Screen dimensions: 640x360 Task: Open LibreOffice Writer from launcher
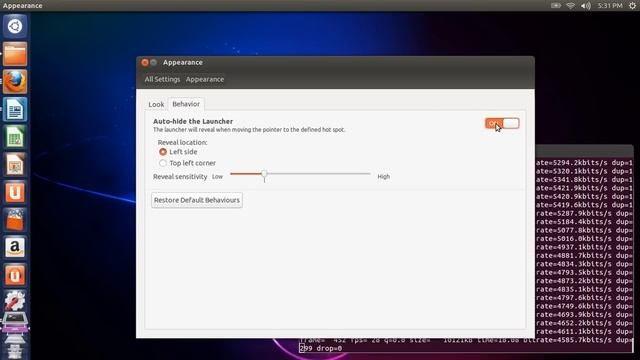click(15, 109)
